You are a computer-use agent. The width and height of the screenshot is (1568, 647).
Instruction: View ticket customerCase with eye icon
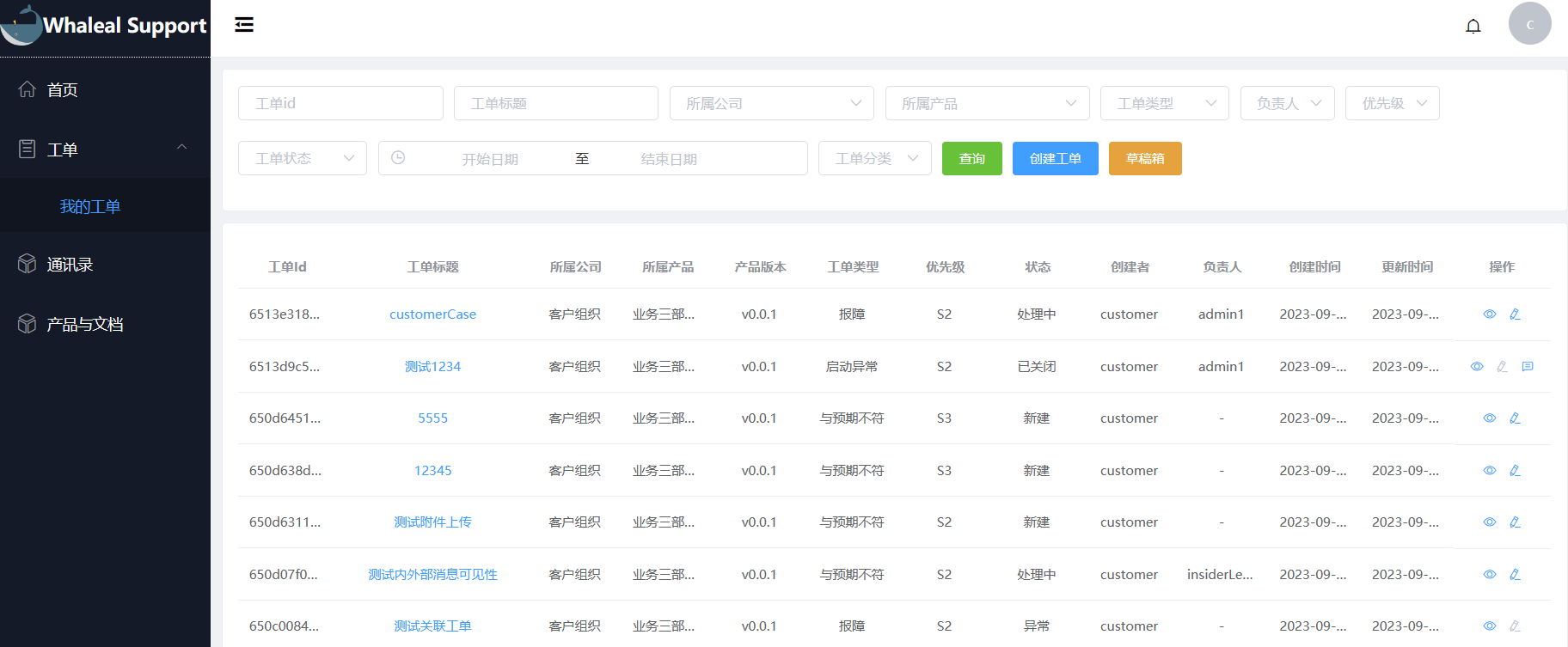coord(1490,314)
